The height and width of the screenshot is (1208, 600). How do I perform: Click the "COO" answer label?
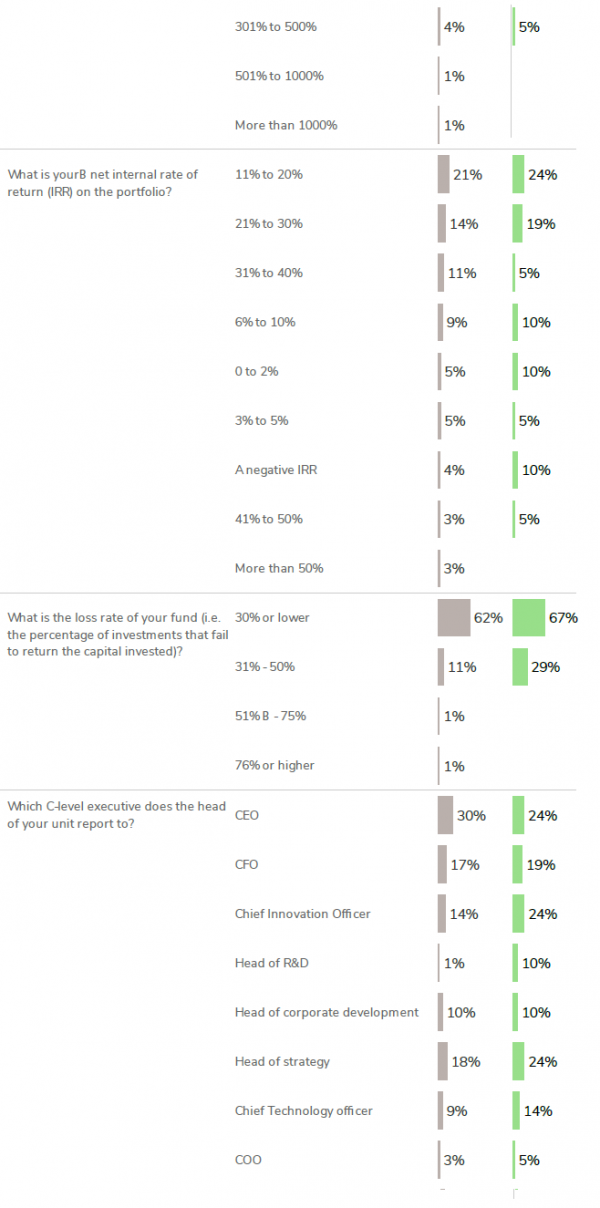point(247,1160)
